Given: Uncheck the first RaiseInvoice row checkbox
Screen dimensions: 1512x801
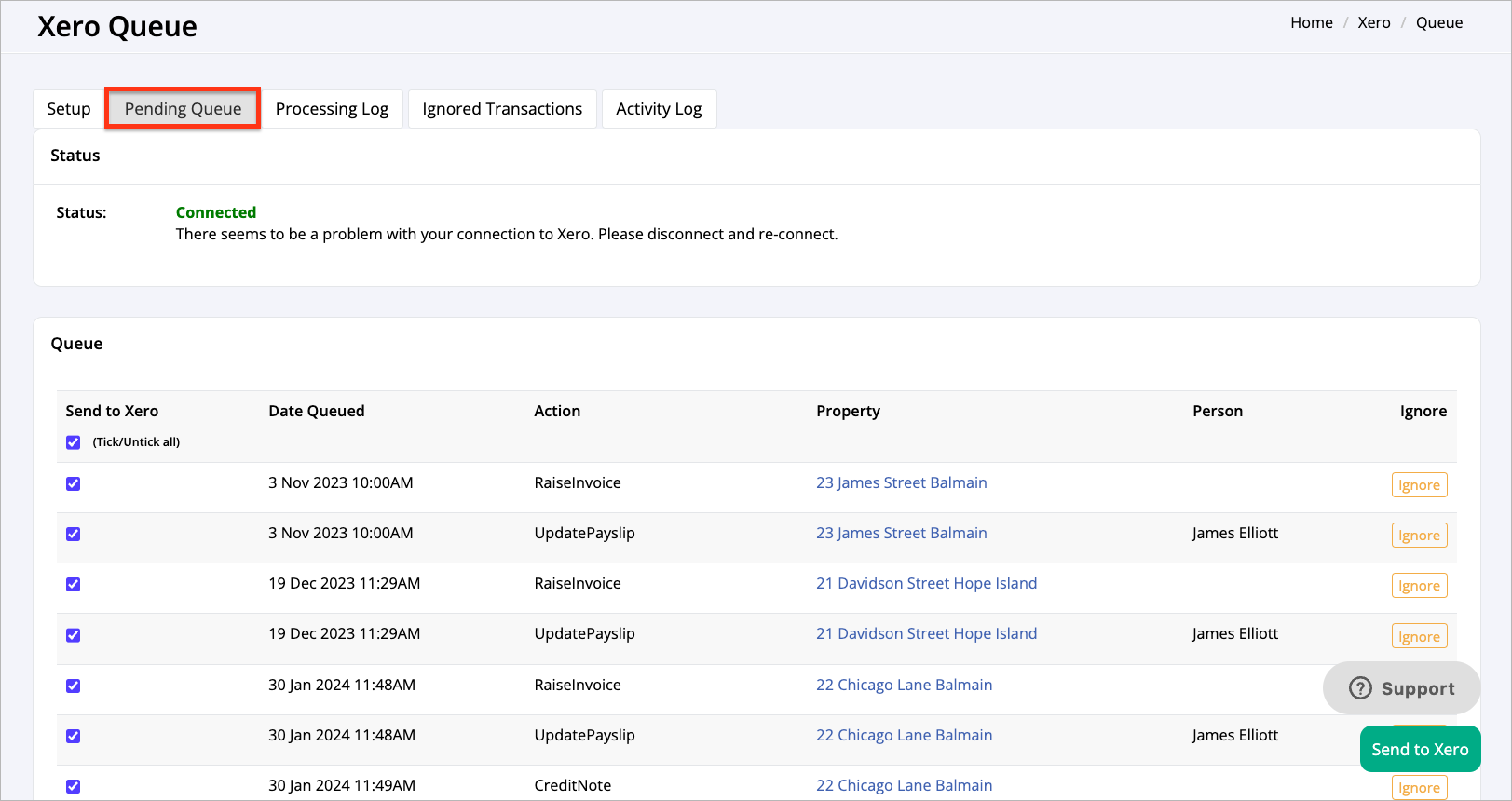Looking at the screenshot, I should pos(74,483).
